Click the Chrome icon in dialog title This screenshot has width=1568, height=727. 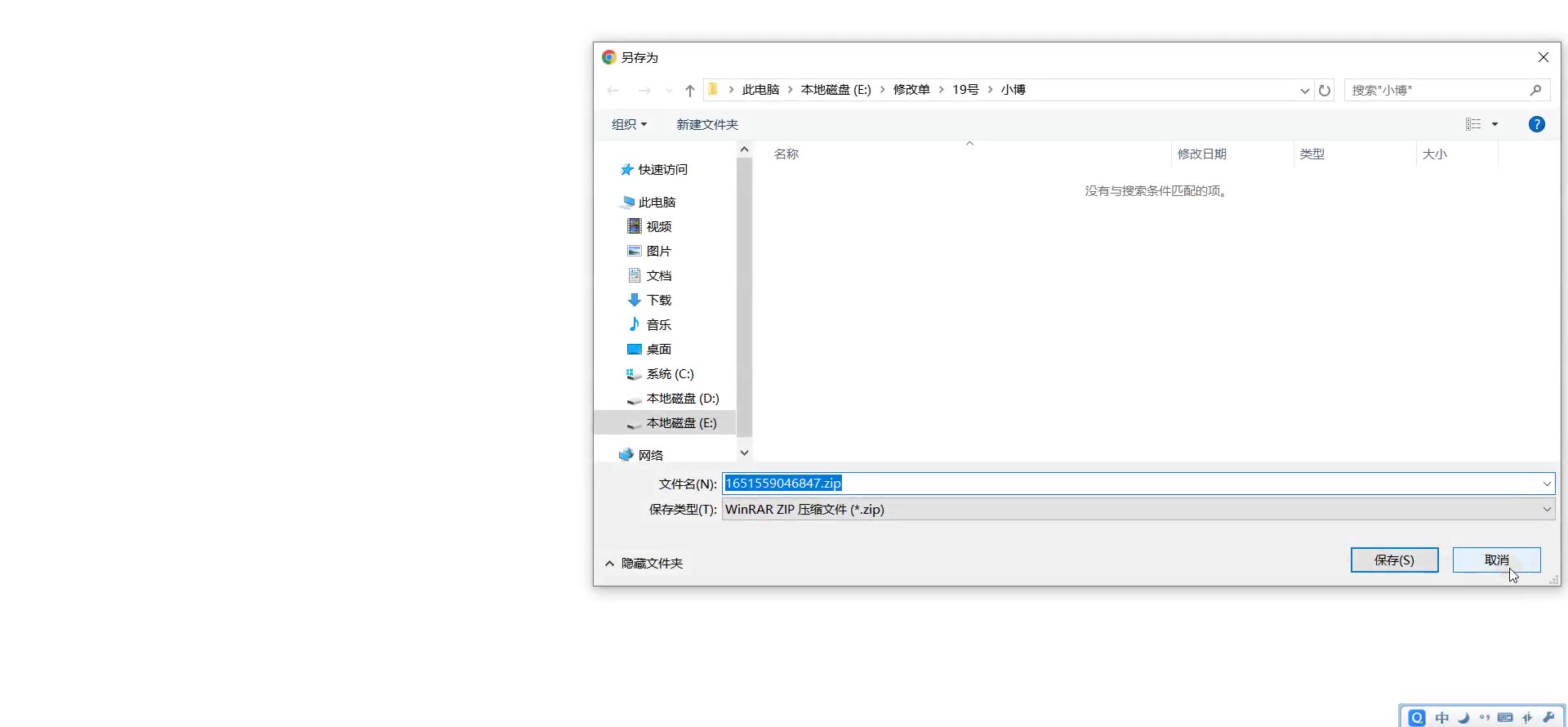click(x=608, y=57)
